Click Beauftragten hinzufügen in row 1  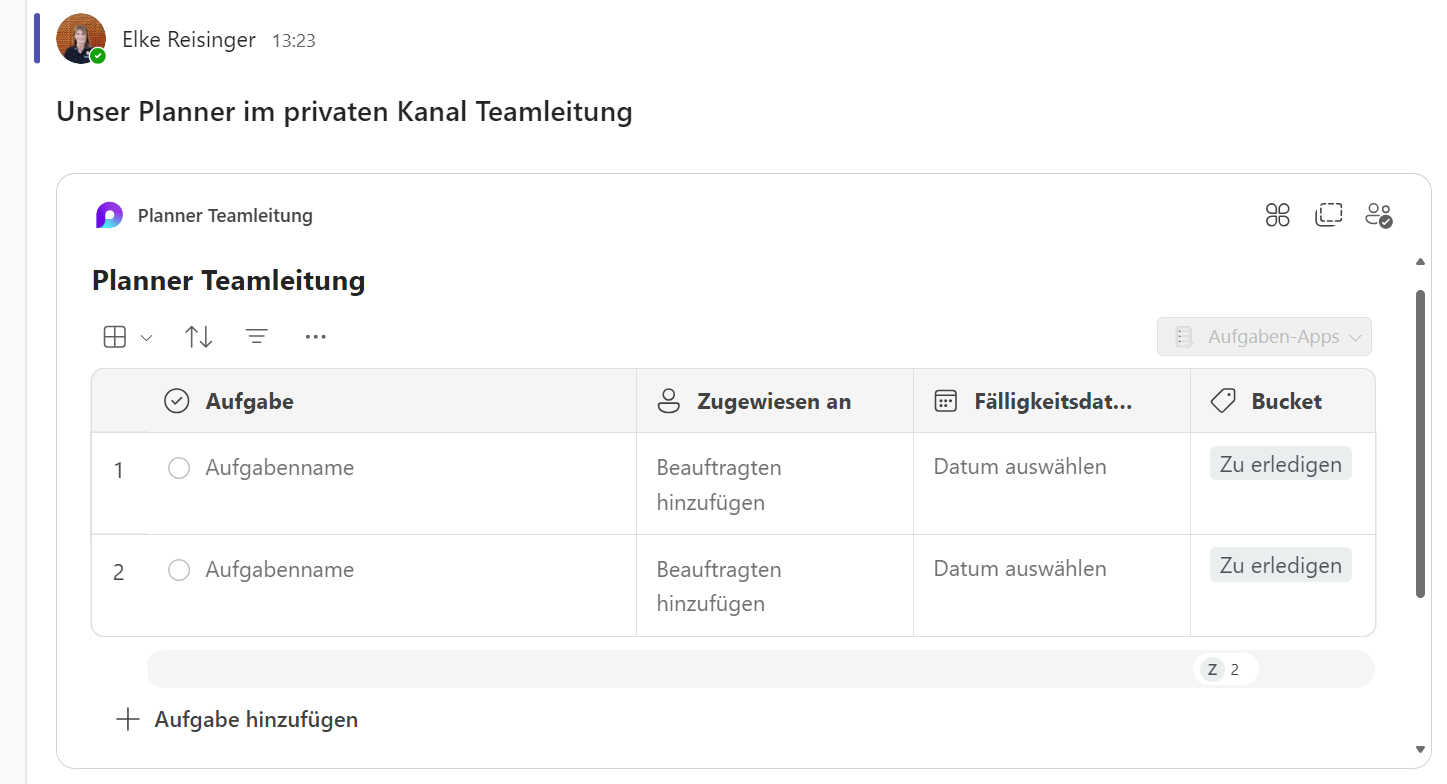[719, 485]
